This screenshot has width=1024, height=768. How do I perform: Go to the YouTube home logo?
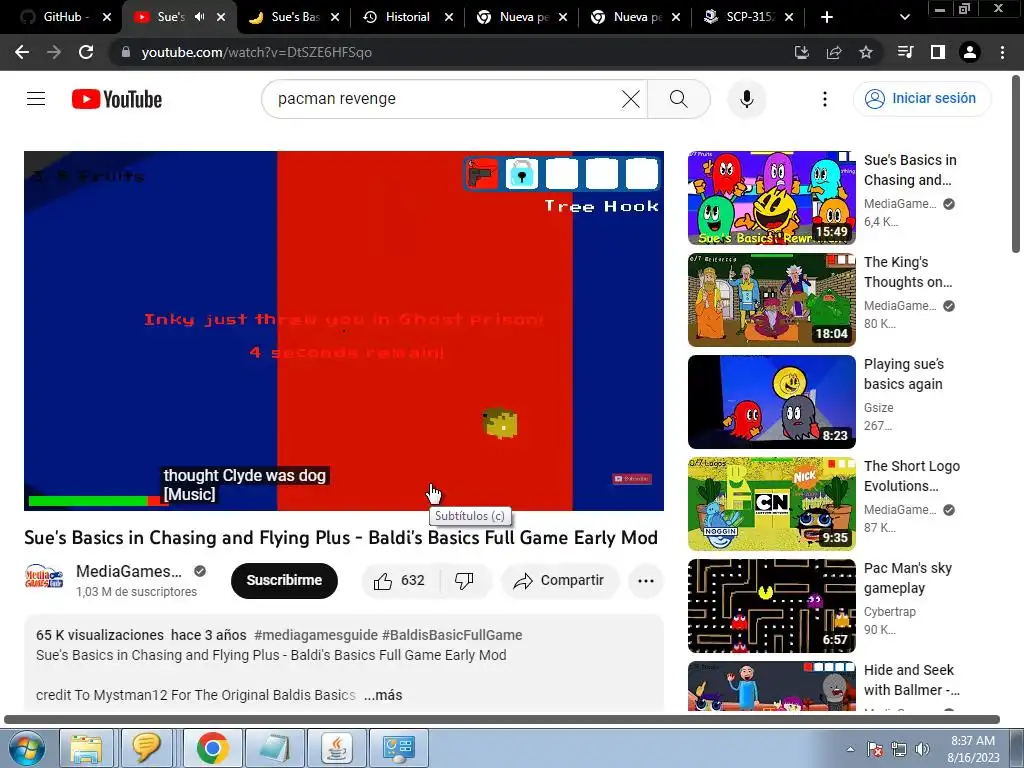pyautogui.click(x=117, y=99)
